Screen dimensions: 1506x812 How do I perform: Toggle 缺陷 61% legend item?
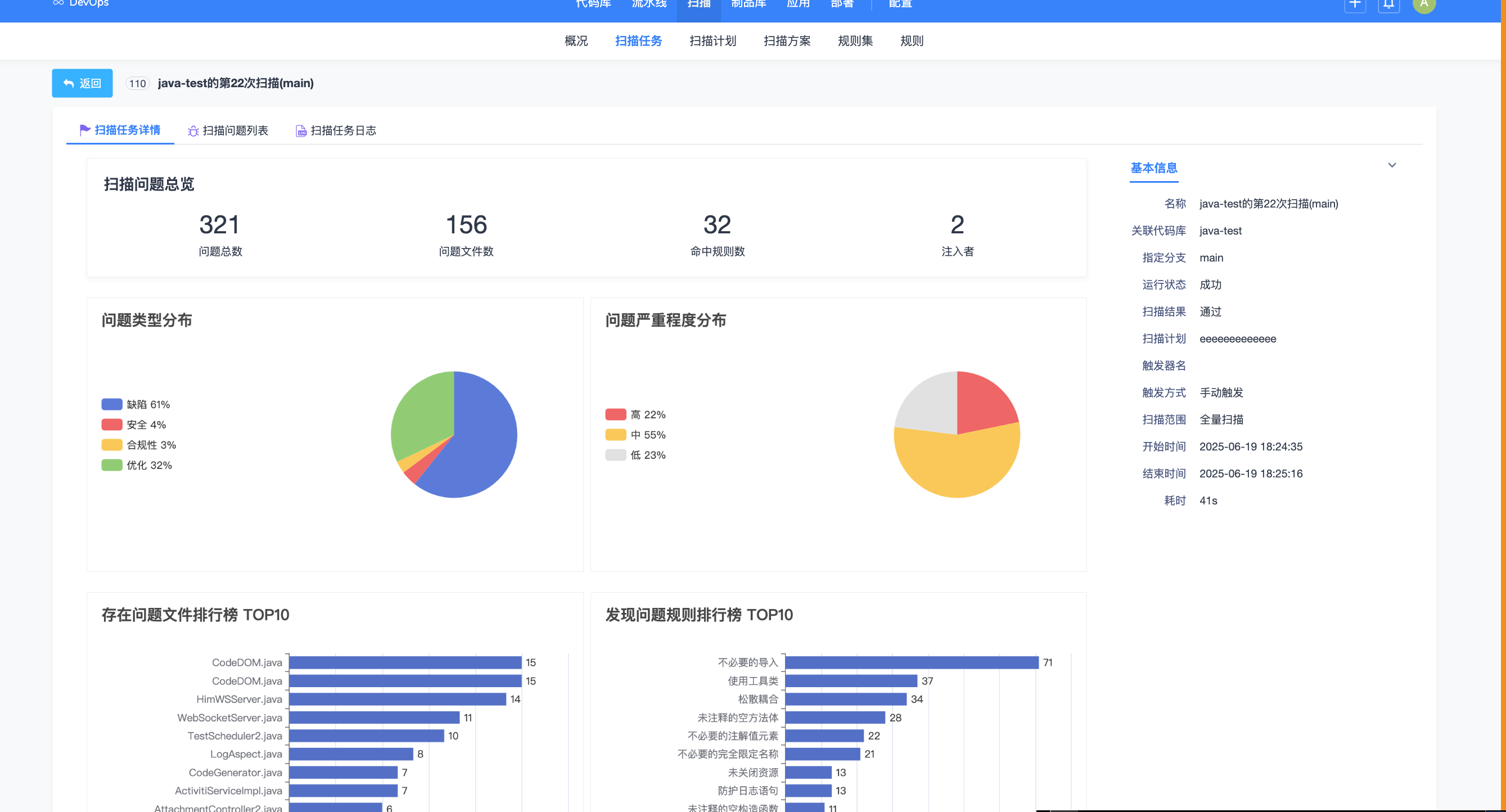[136, 404]
